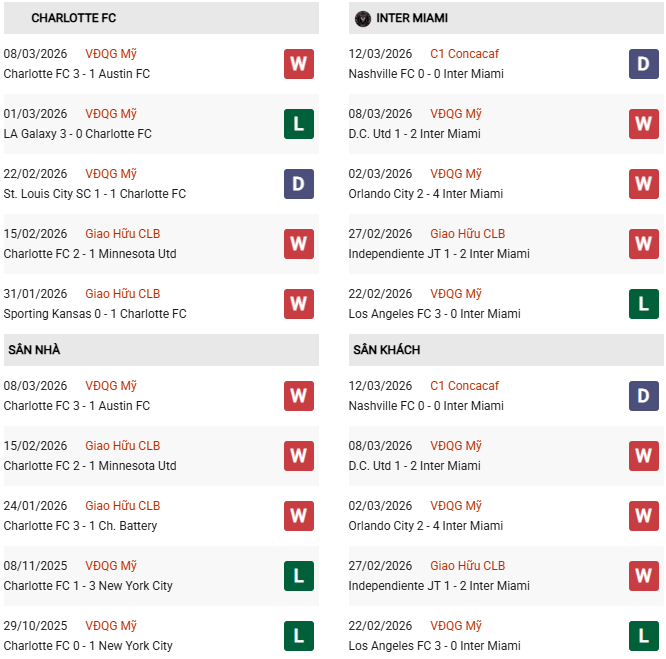Click VĐQG Mỹ link dated 08/11/2025

coord(111,566)
